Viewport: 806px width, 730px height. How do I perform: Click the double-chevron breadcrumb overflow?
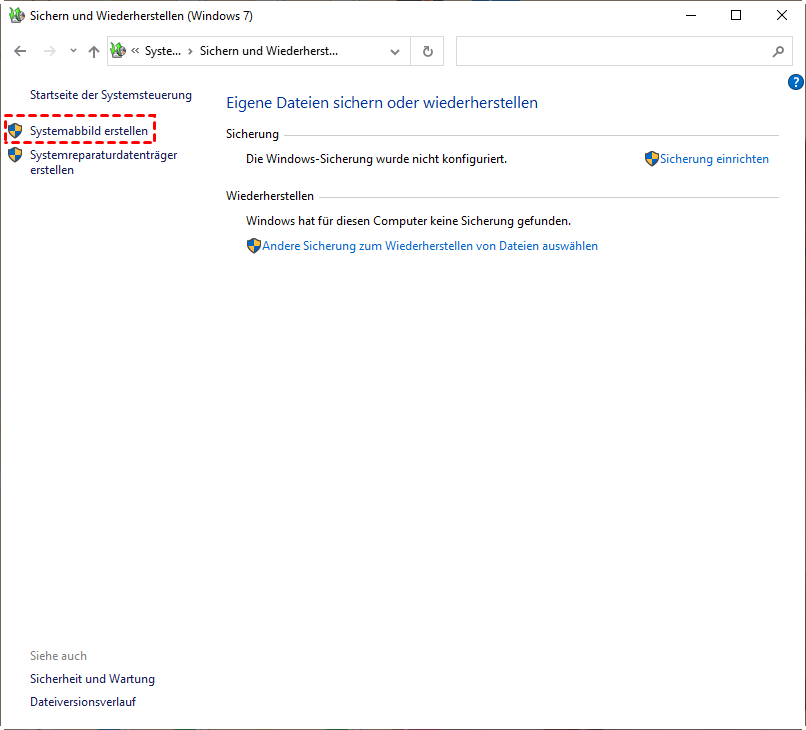click(135, 50)
